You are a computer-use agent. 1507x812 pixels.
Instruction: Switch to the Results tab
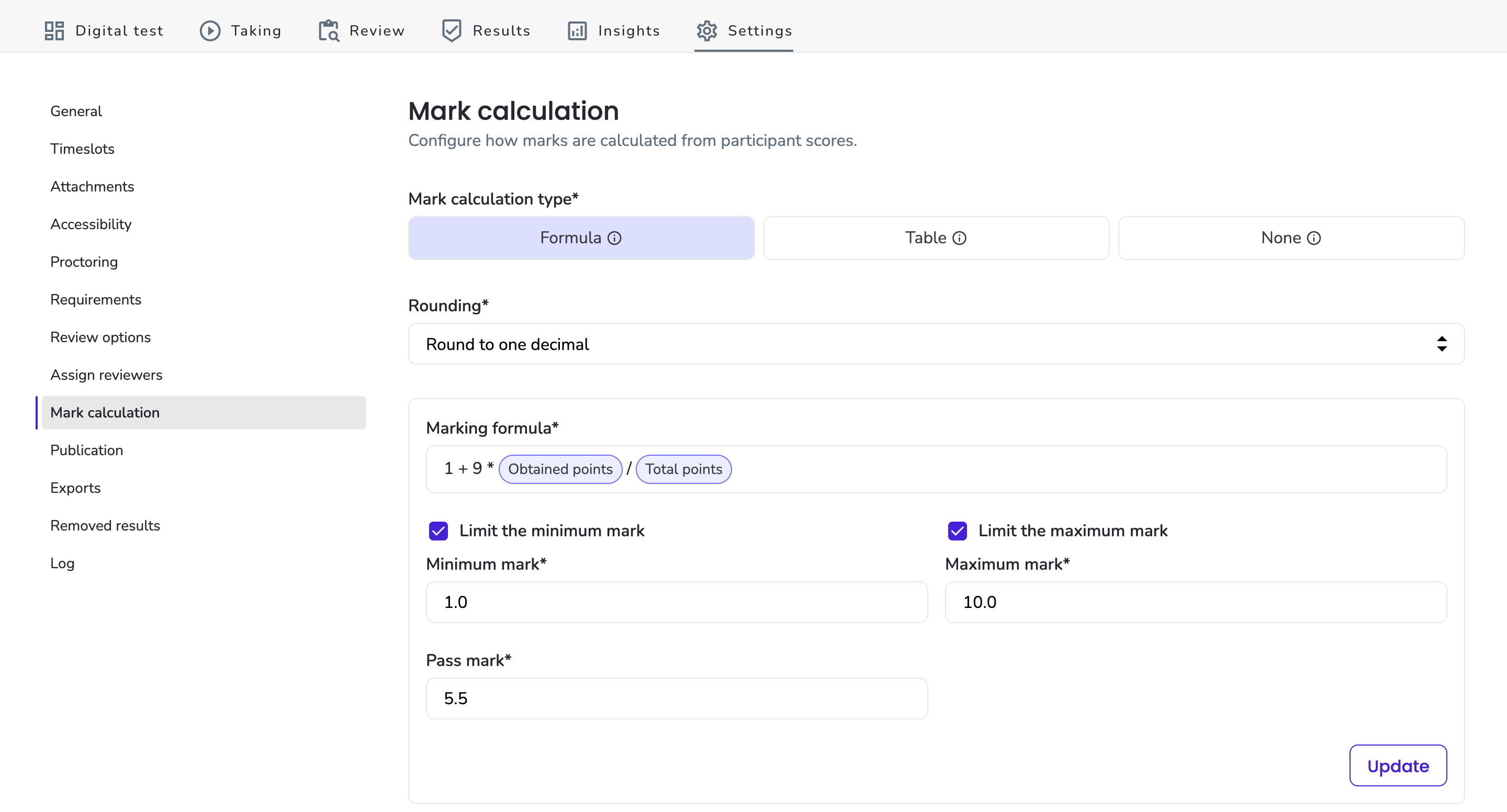click(x=486, y=30)
